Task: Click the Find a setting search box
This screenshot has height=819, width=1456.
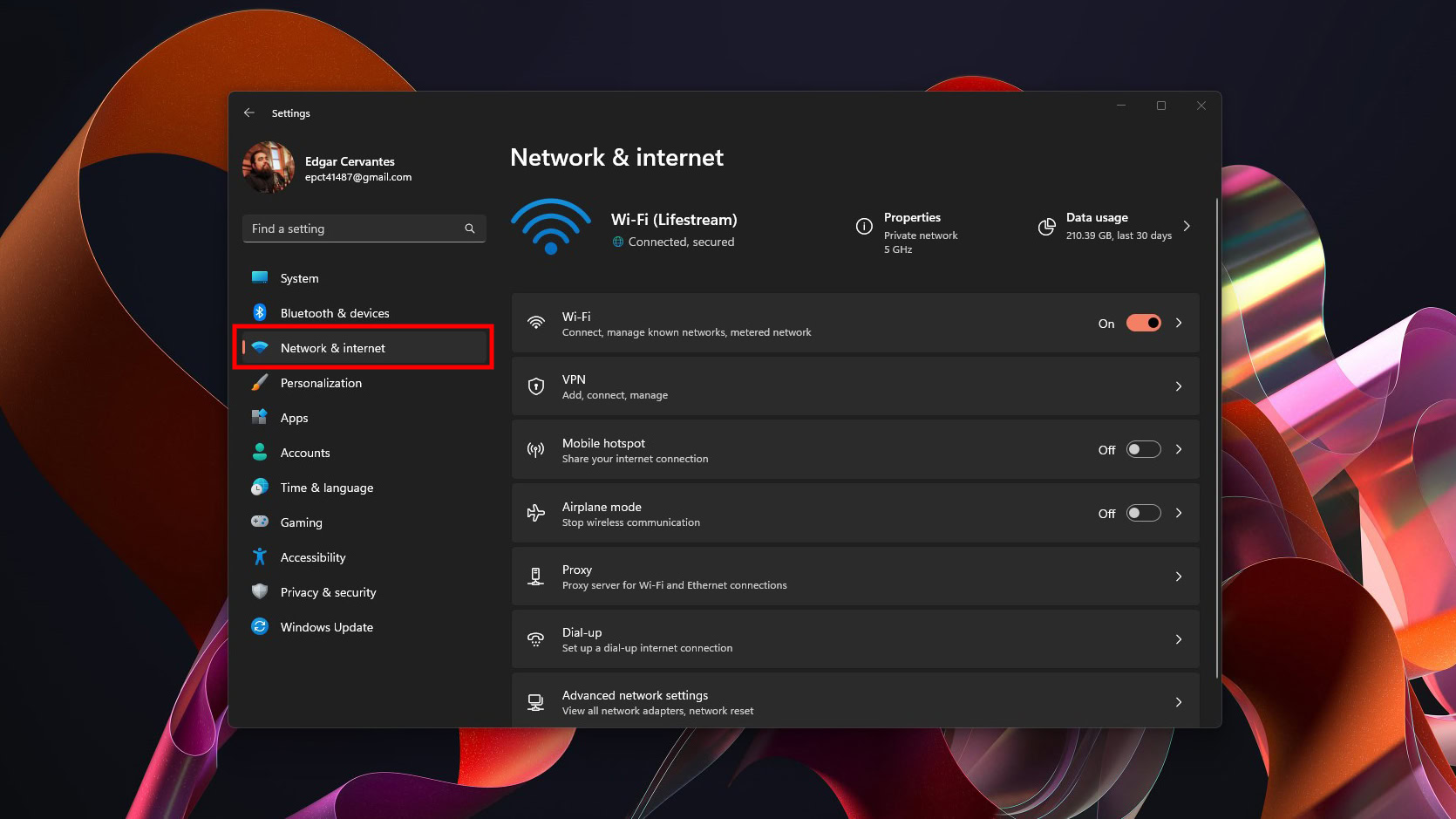Action: pyautogui.click(x=364, y=229)
